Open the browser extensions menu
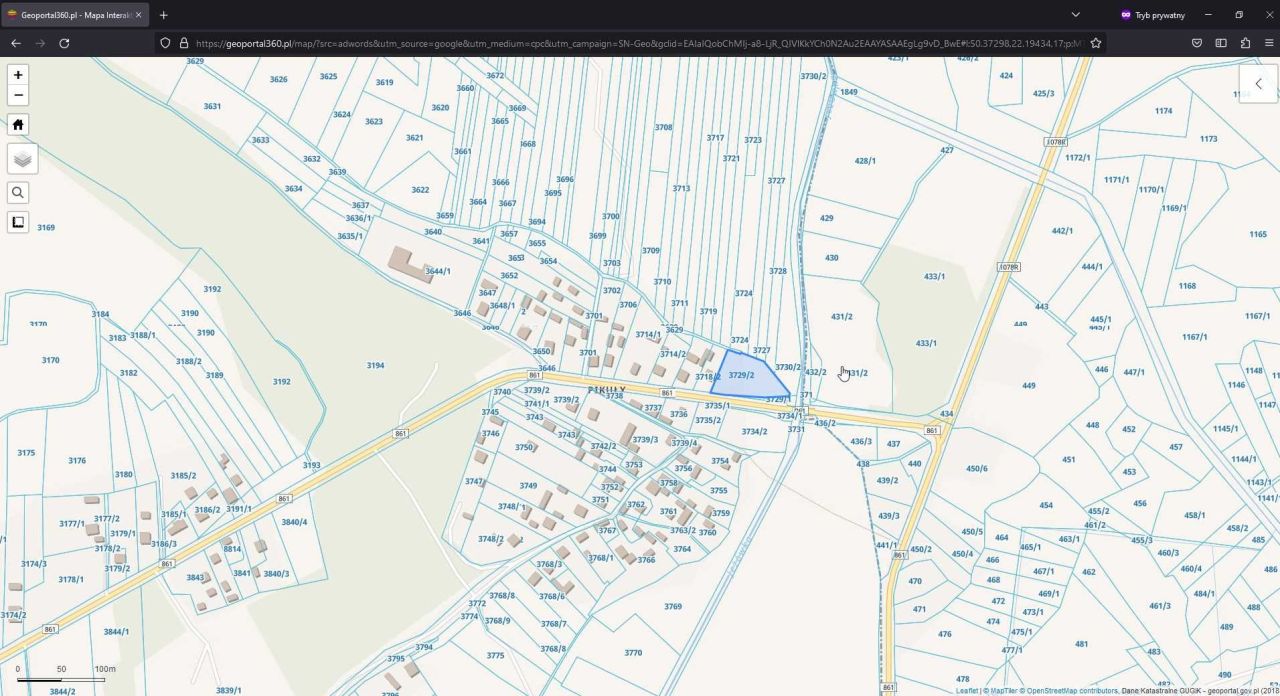This screenshot has width=1280, height=696. 1245,43
